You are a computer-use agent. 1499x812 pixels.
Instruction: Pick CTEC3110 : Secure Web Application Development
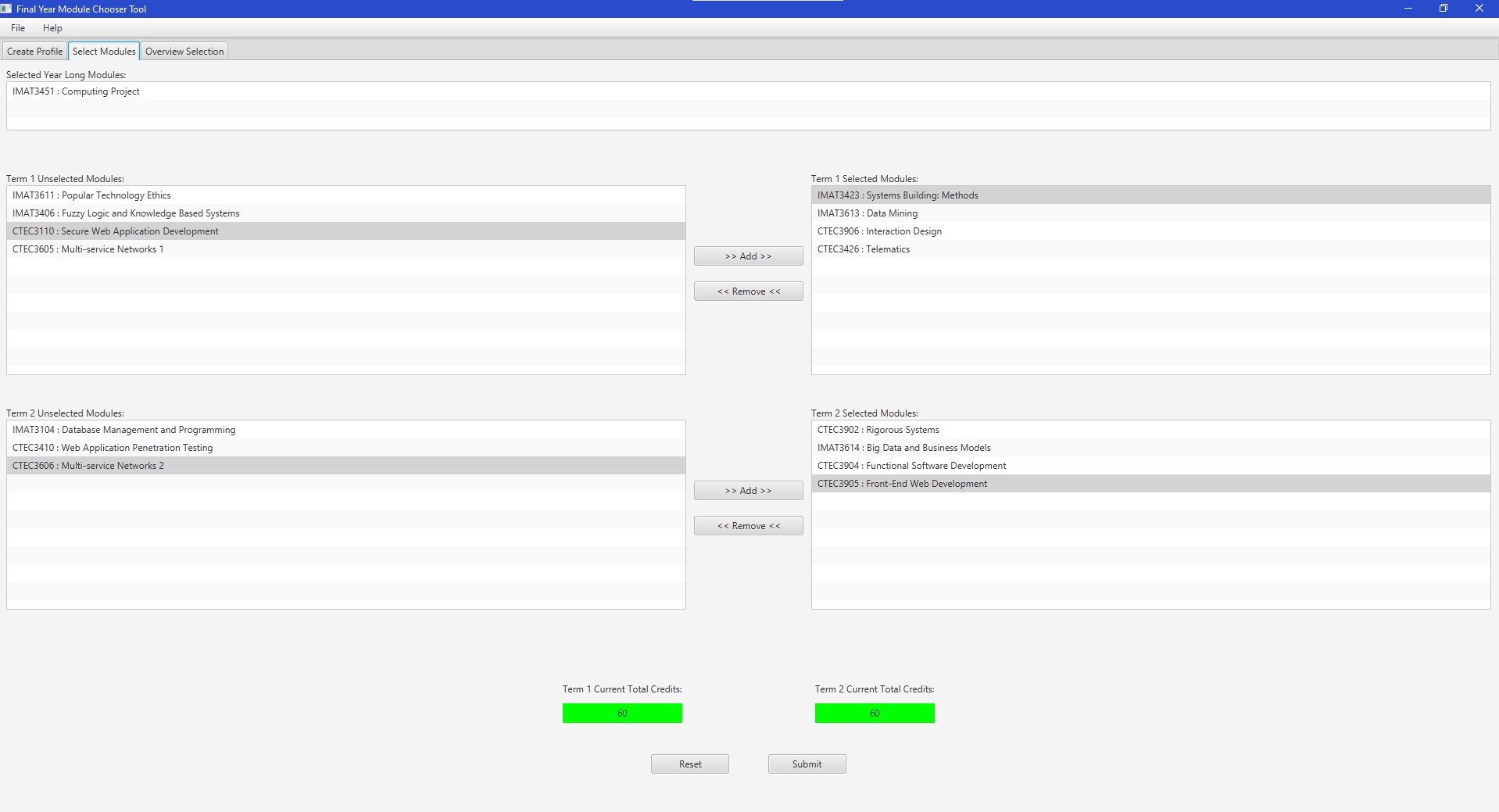pos(346,231)
